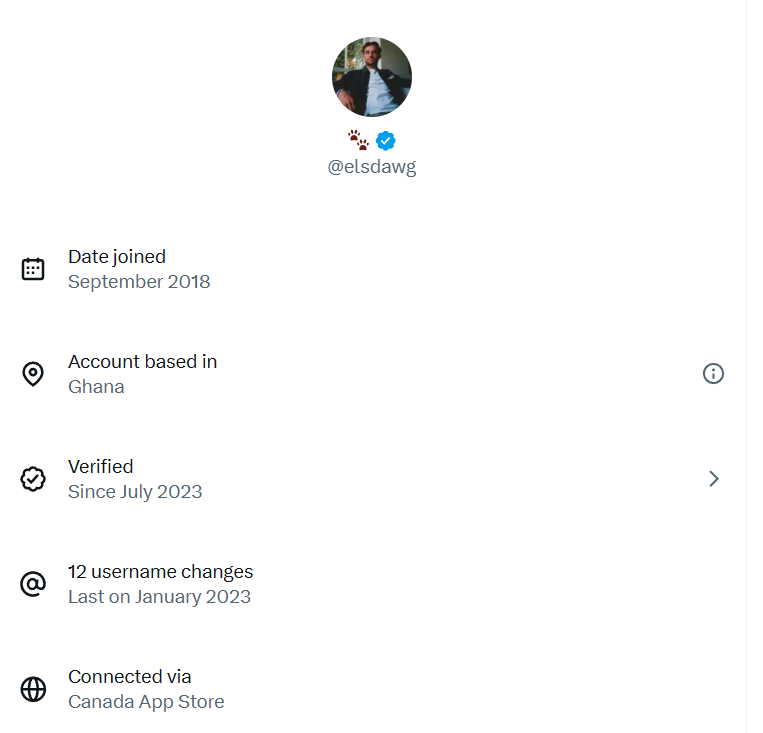Screen dimensions: 763x733
Task: Click the Canada App Store text
Action: [x=146, y=702]
